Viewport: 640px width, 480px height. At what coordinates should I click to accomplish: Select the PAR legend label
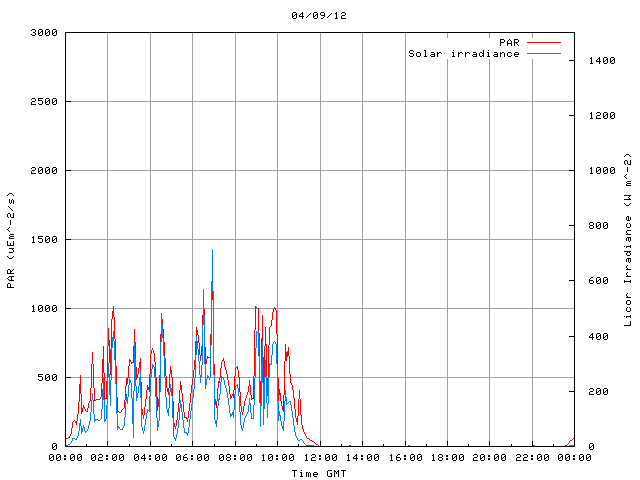coord(509,42)
